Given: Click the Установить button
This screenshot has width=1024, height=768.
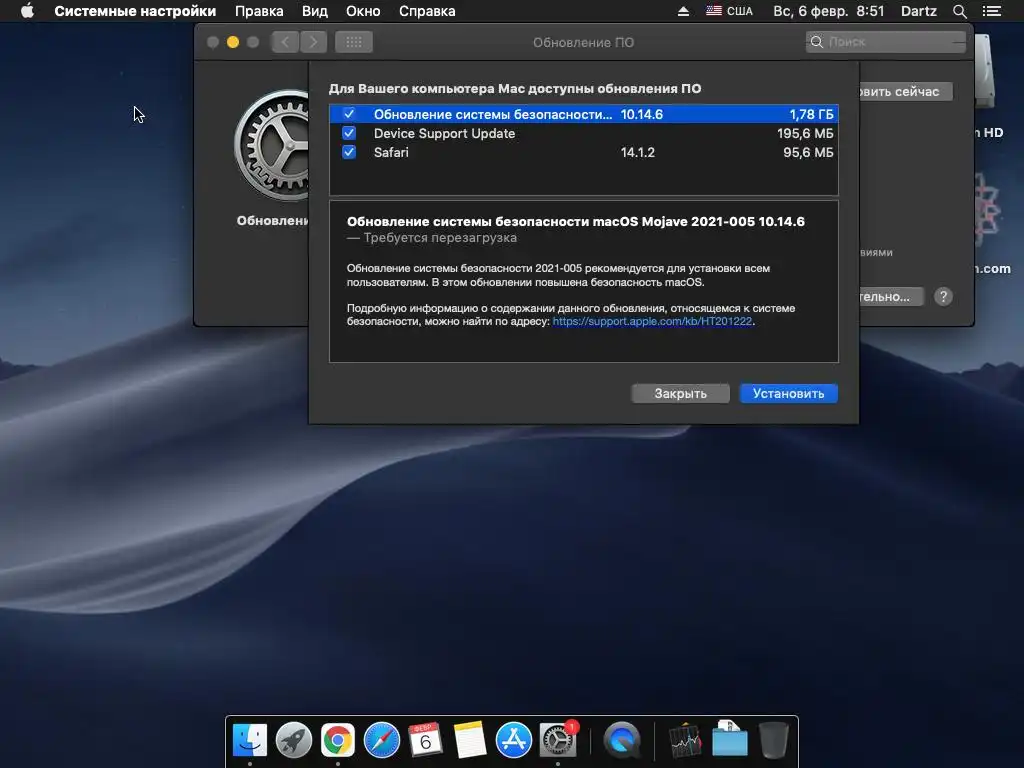Looking at the screenshot, I should pyautogui.click(x=788, y=393).
